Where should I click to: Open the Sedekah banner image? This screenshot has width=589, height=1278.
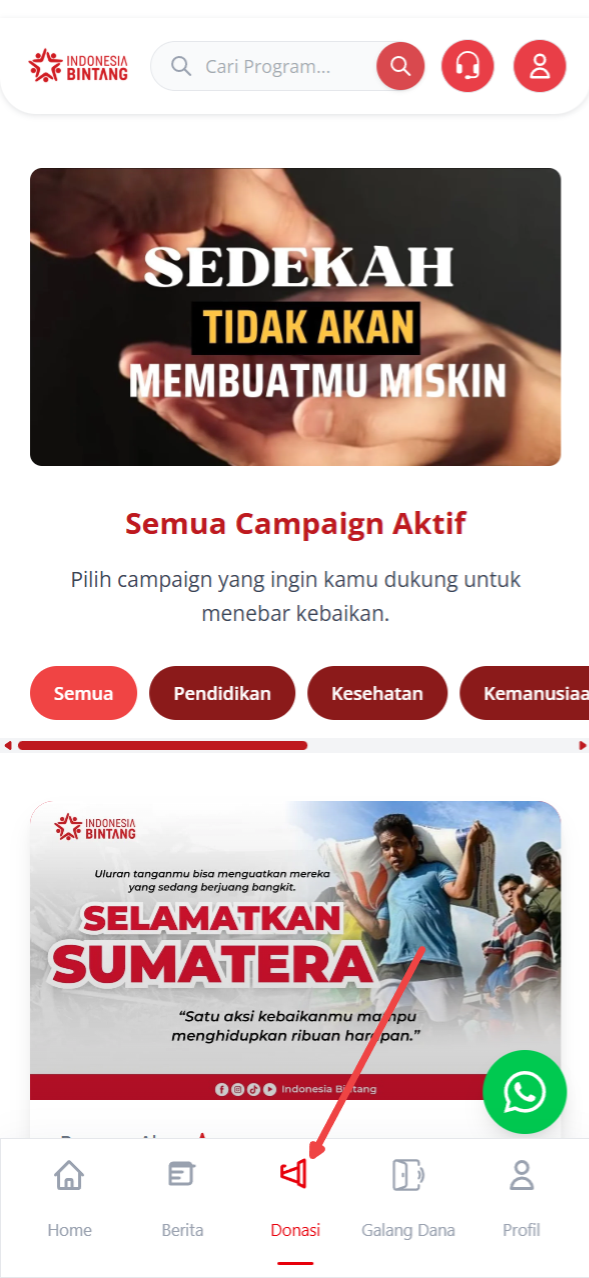click(295, 317)
